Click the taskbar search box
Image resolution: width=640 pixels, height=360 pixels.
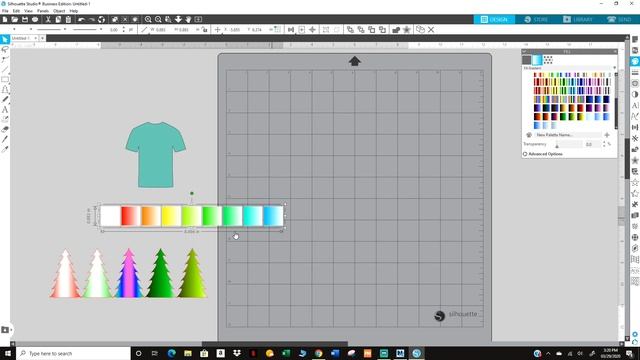tap(73, 353)
